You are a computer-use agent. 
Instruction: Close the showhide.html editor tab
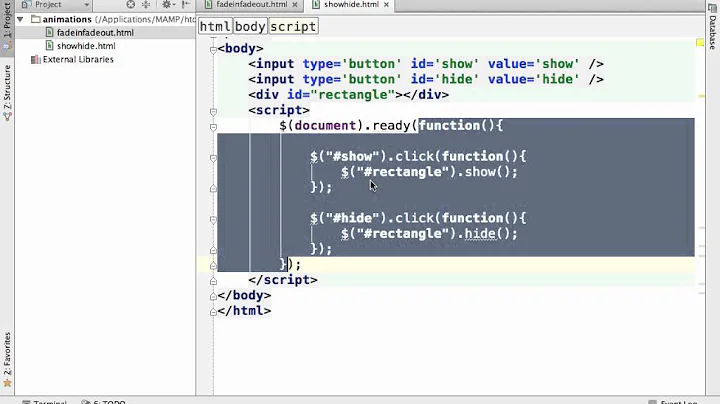pos(386,5)
